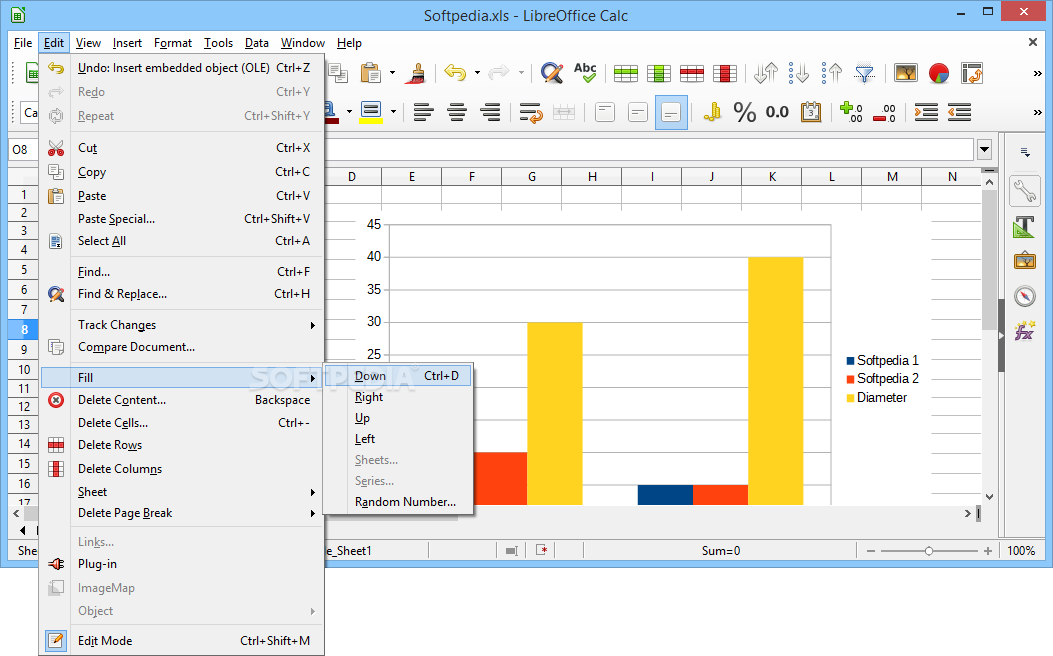Click the Increase Indent icon
This screenshot has height=656, width=1053.
coord(926,111)
